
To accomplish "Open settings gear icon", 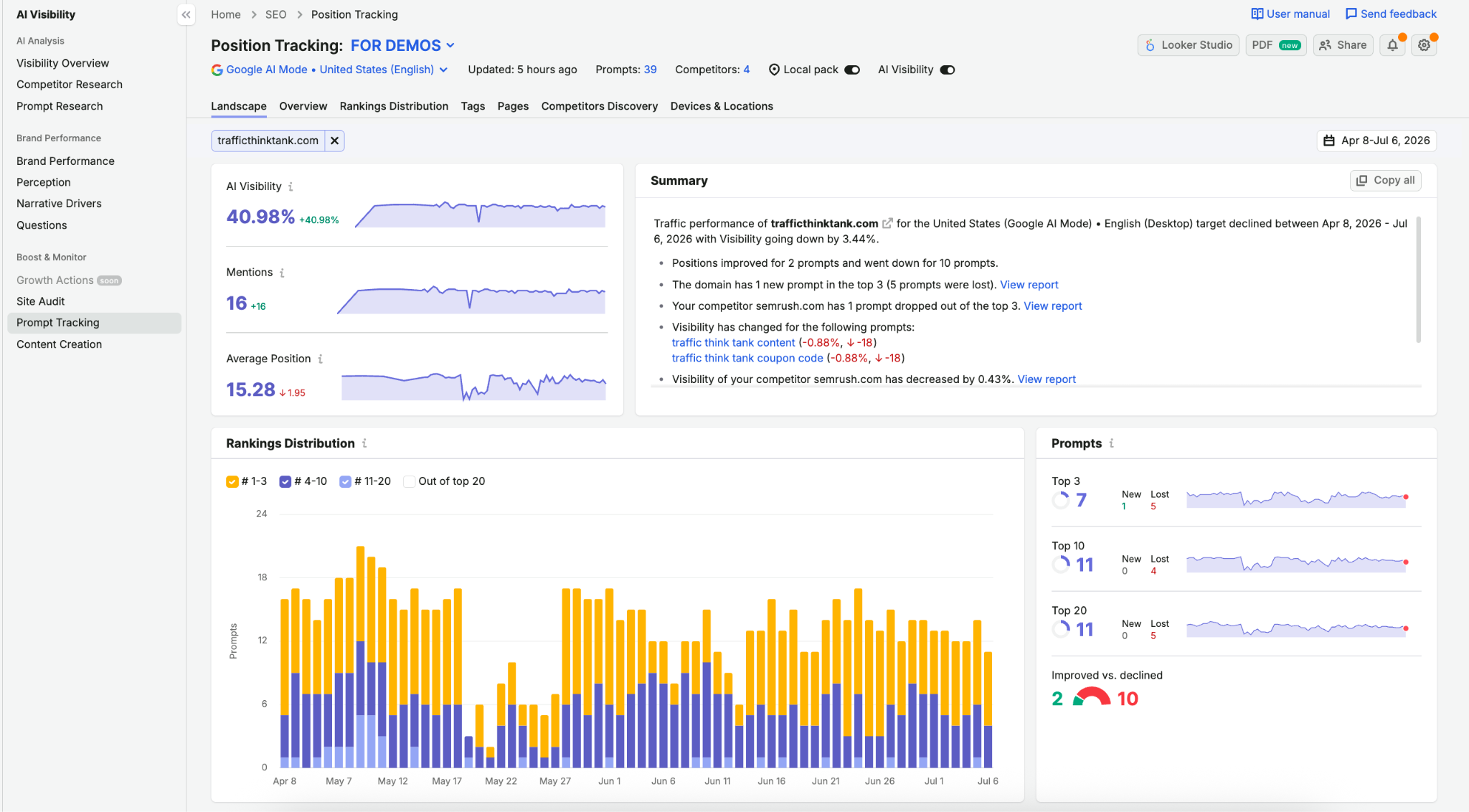I will pyautogui.click(x=1425, y=45).
